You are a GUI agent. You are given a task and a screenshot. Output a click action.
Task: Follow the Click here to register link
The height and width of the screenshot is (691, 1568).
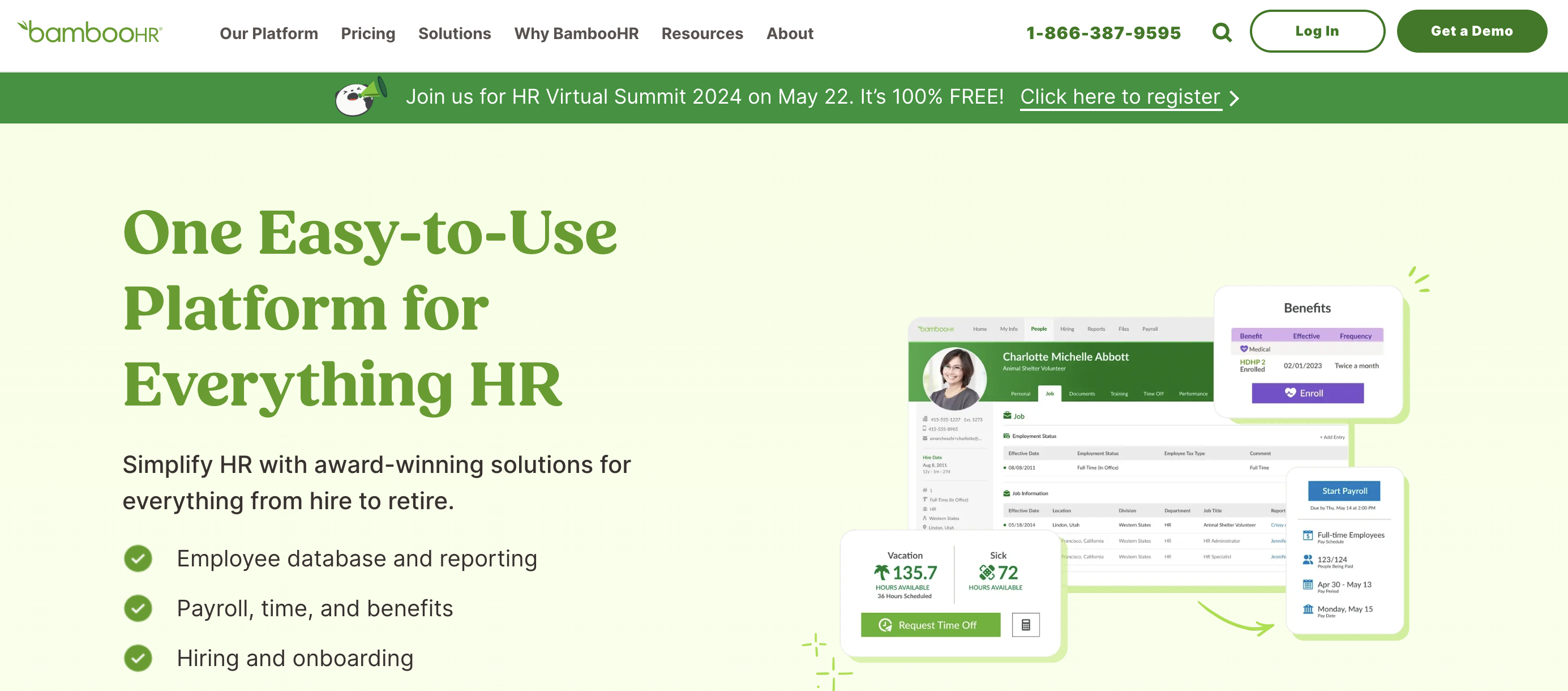point(1120,97)
